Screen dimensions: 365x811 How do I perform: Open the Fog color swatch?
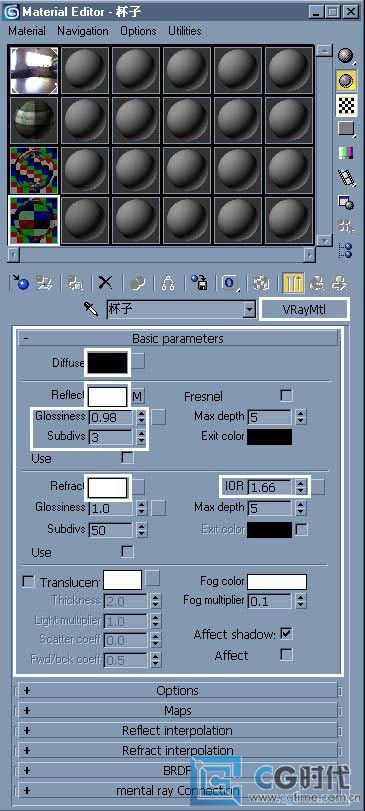[277, 582]
